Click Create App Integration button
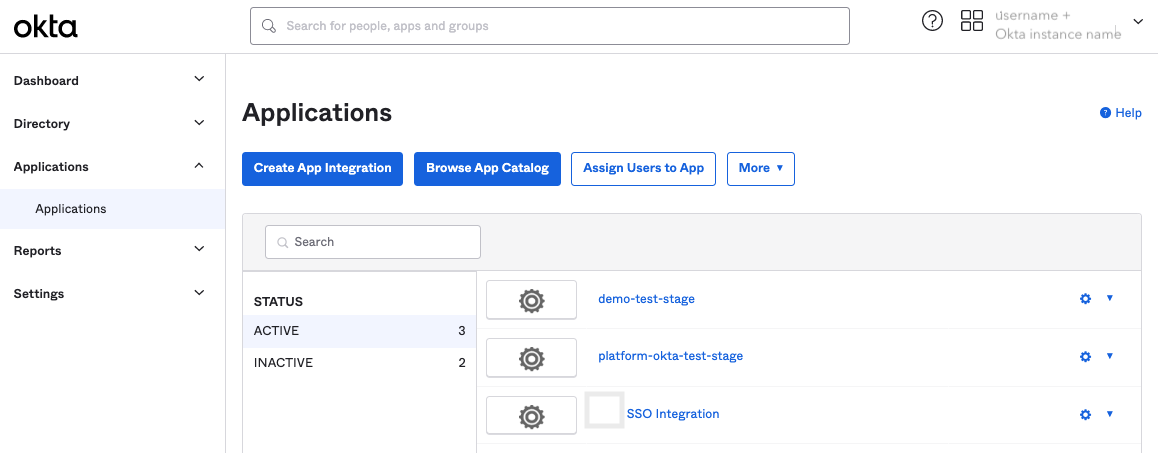Viewport: 1158px width, 453px height. coord(322,168)
